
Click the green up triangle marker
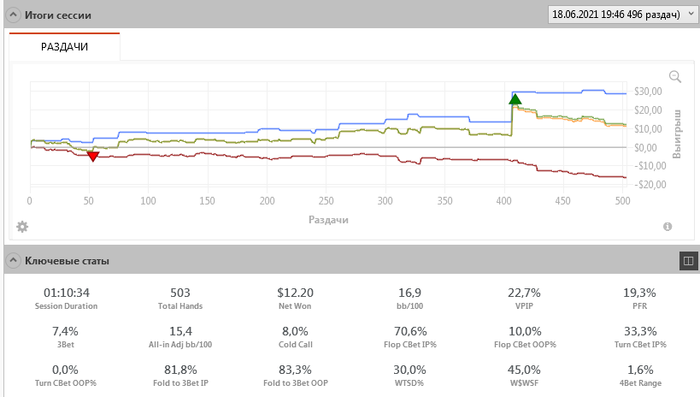515,99
